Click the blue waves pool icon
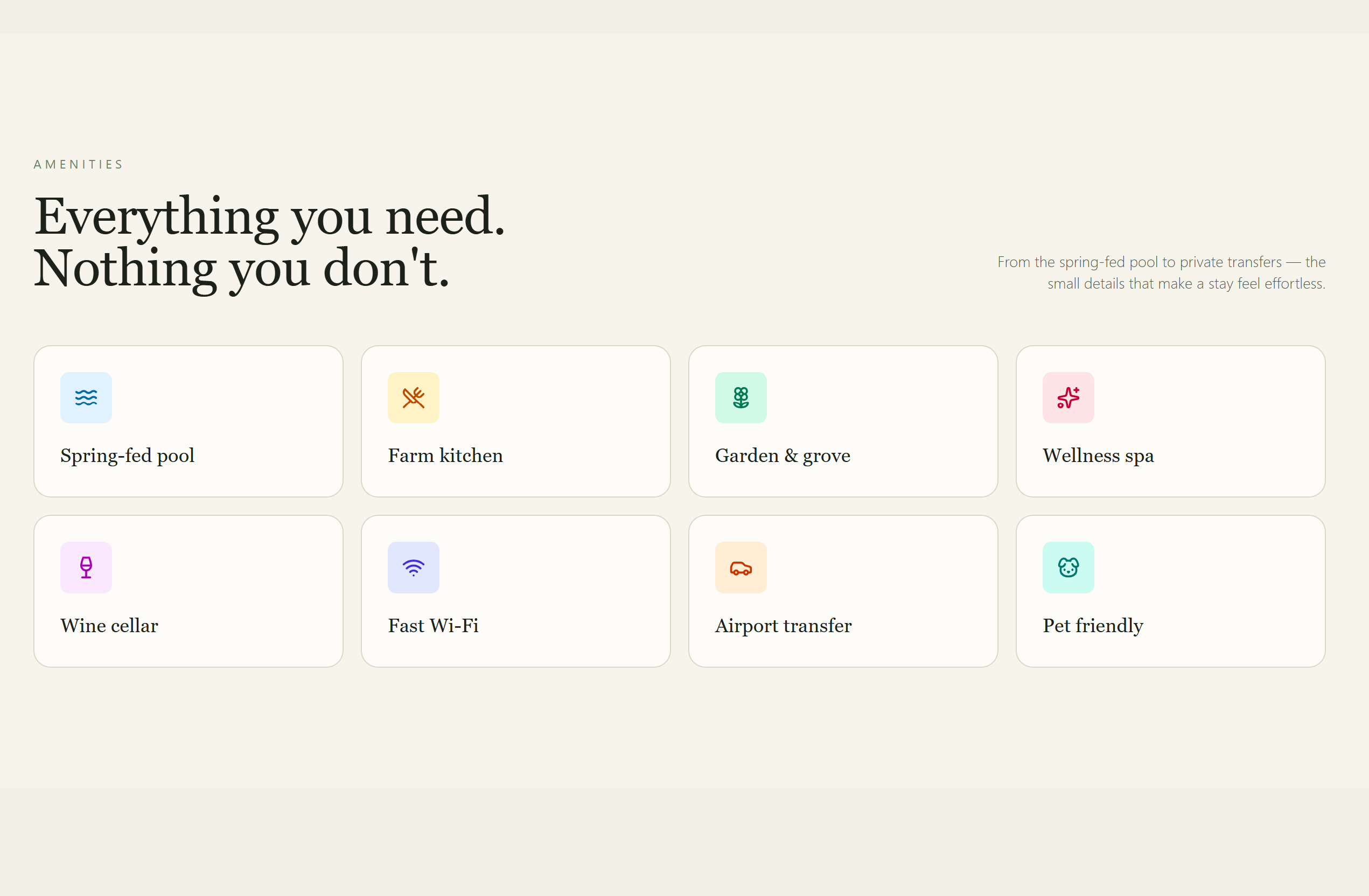This screenshot has height=896, width=1369. click(x=86, y=397)
